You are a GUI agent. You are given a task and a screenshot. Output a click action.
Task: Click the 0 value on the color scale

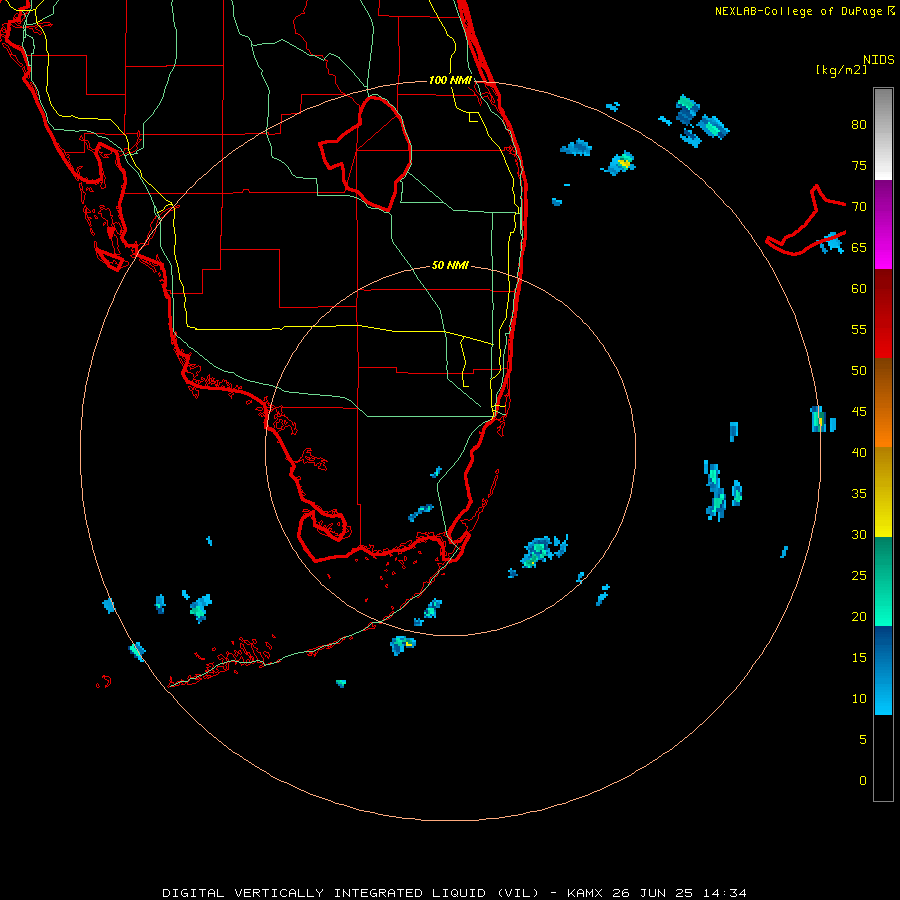863,781
